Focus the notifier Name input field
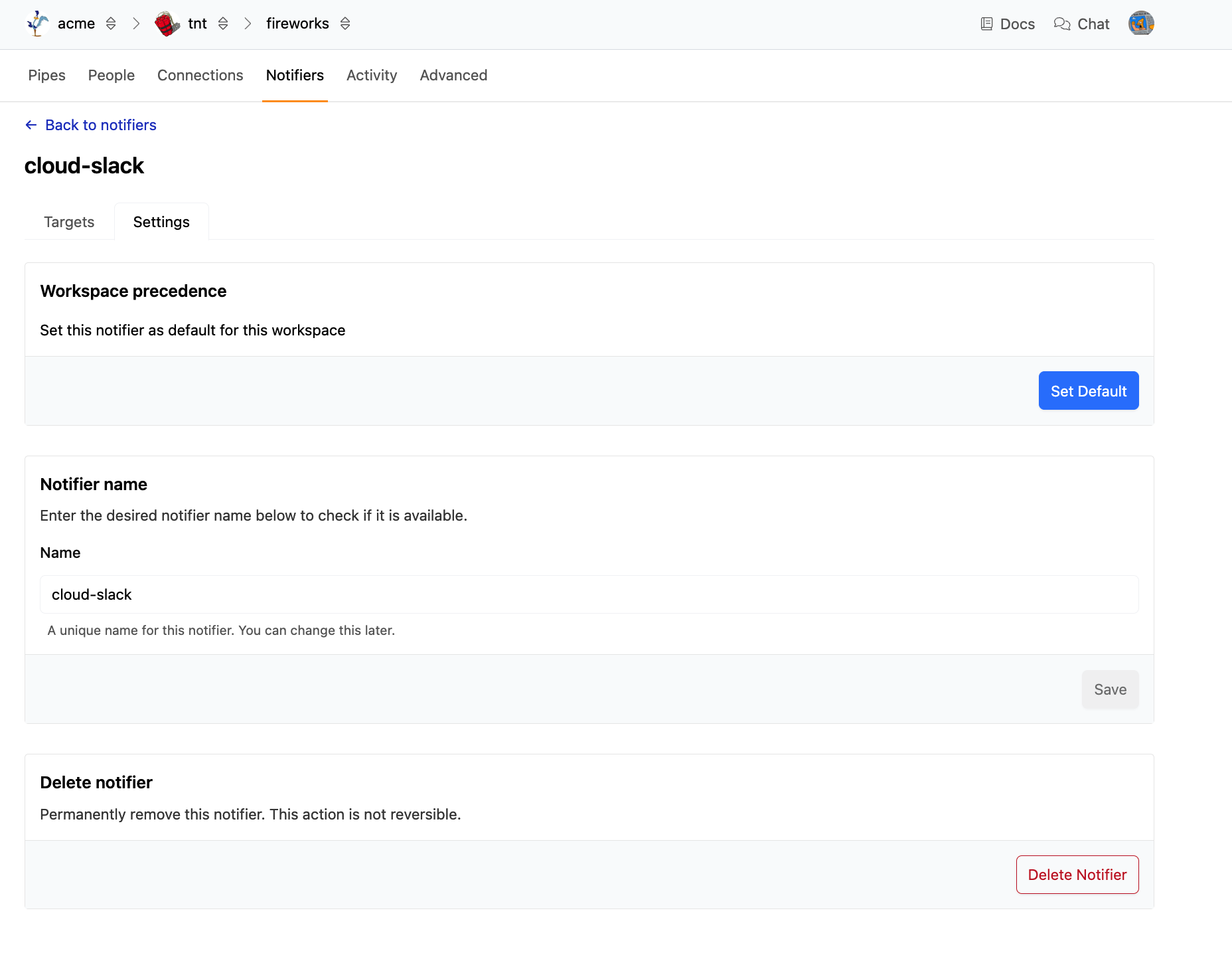Viewport: 1232px width, 955px height. click(589, 594)
